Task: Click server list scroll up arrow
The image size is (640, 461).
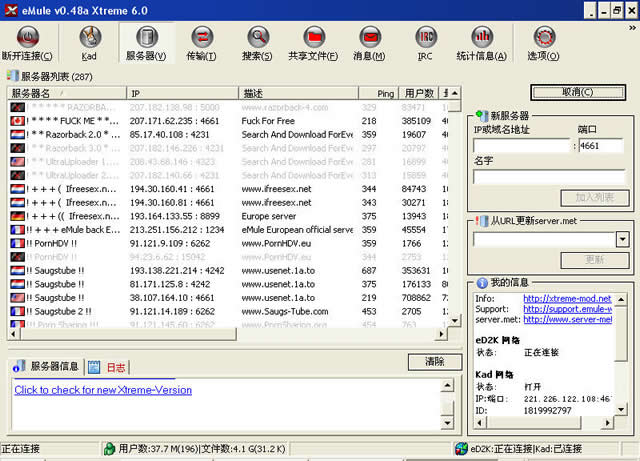Action: coord(455,94)
